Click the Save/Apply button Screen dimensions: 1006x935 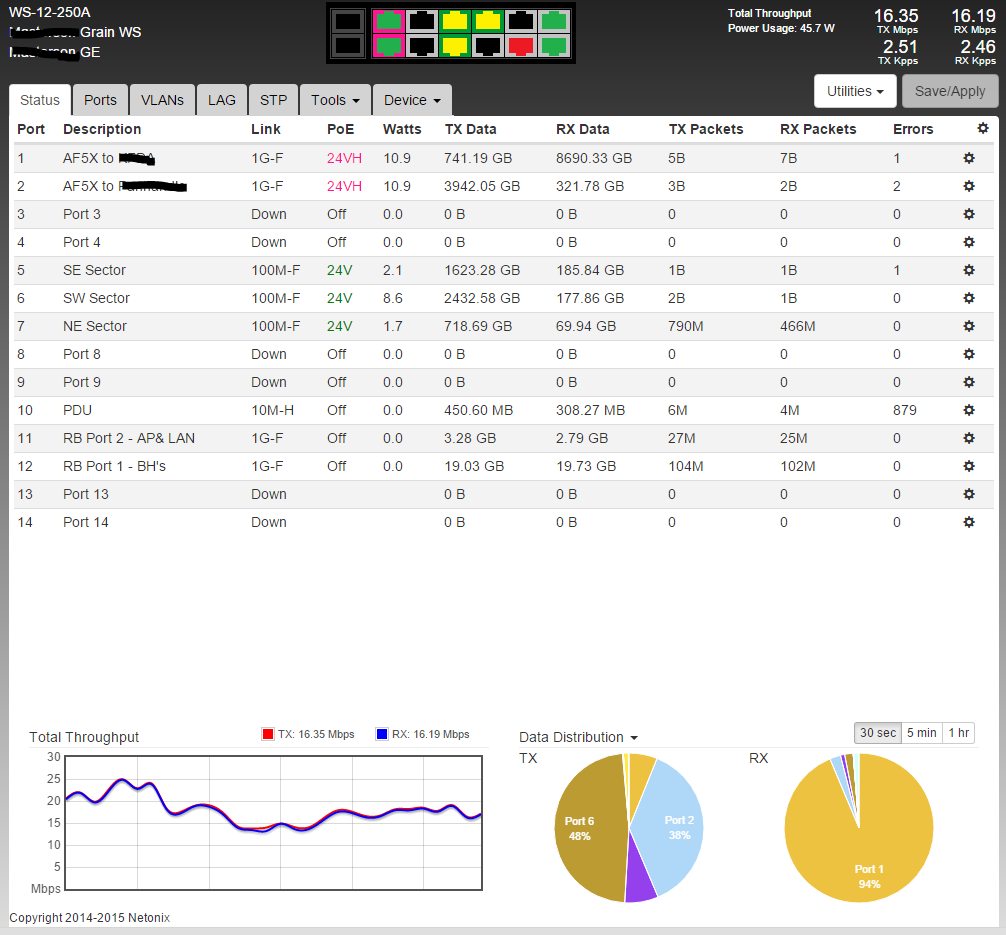click(x=950, y=91)
